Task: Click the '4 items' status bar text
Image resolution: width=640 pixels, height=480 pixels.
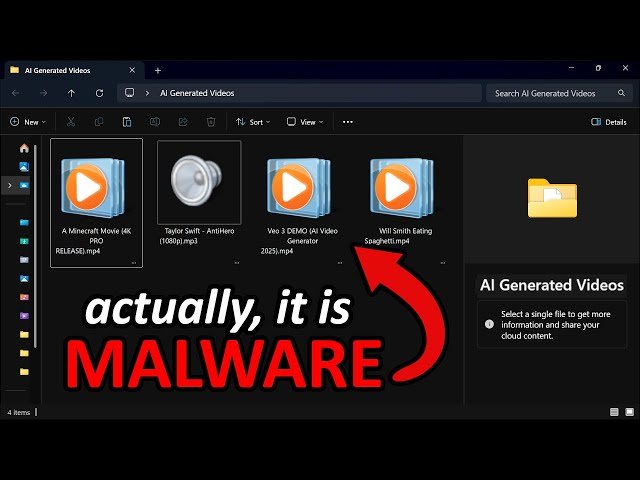Action: (x=18, y=412)
